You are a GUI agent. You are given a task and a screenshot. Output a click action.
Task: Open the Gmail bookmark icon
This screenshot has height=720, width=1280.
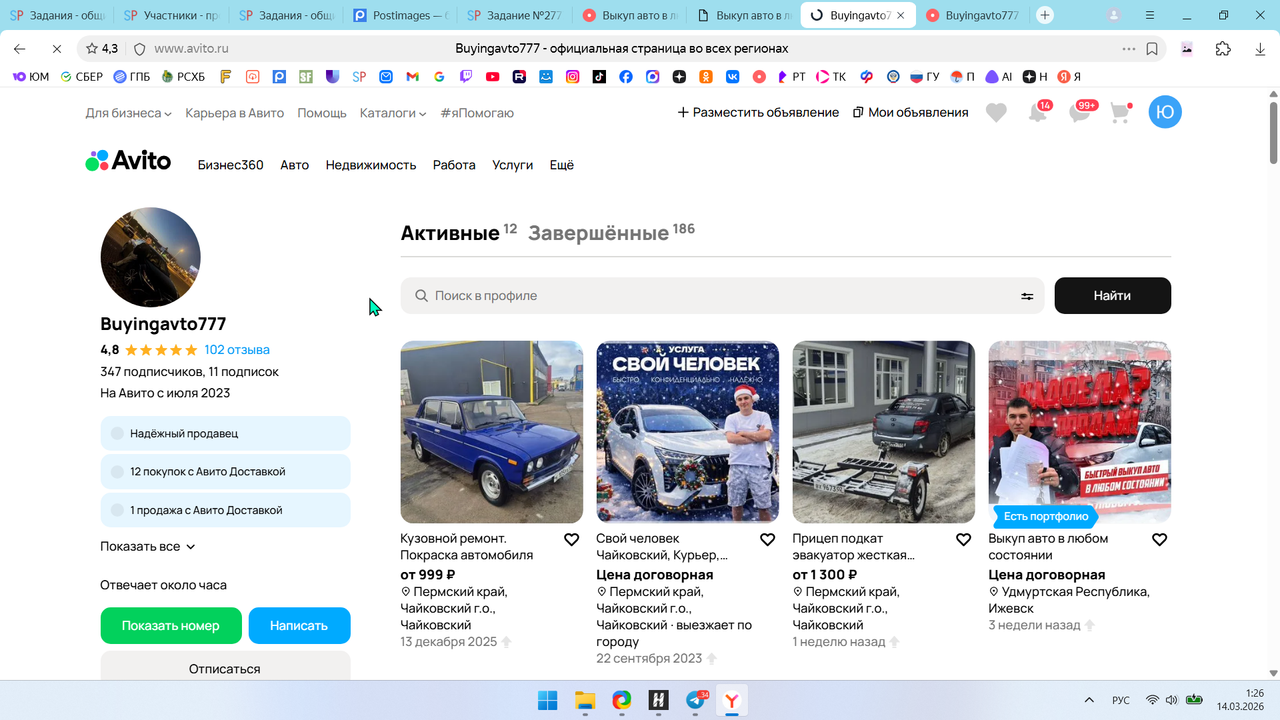coord(413,76)
